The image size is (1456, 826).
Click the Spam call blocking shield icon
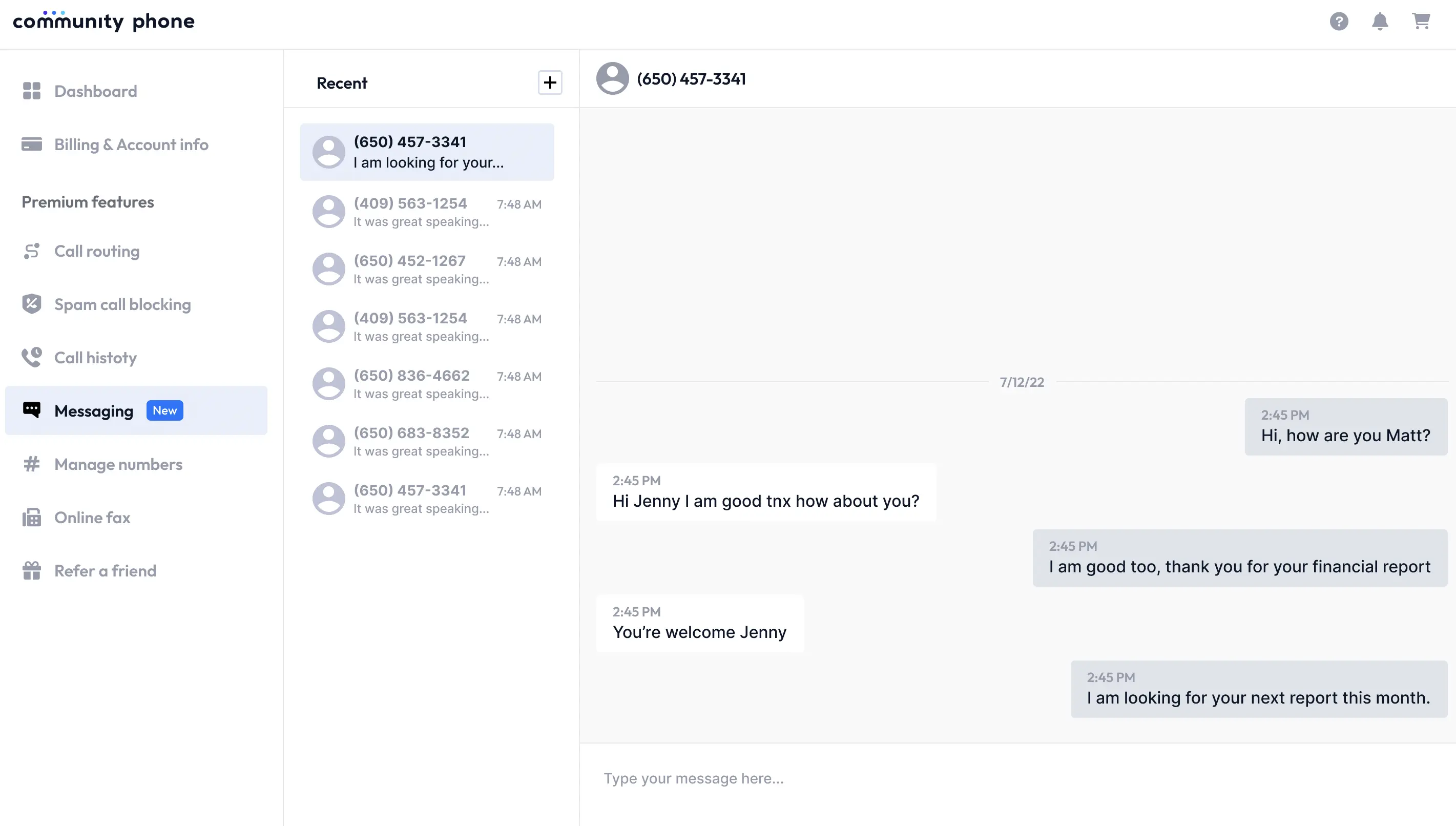point(32,304)
